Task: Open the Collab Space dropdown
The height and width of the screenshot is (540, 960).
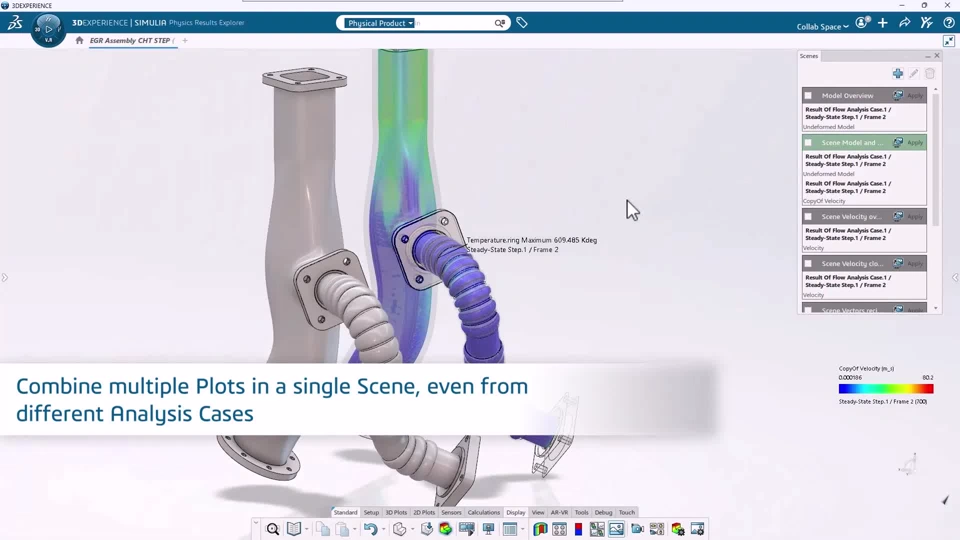Action: point(822,26)
